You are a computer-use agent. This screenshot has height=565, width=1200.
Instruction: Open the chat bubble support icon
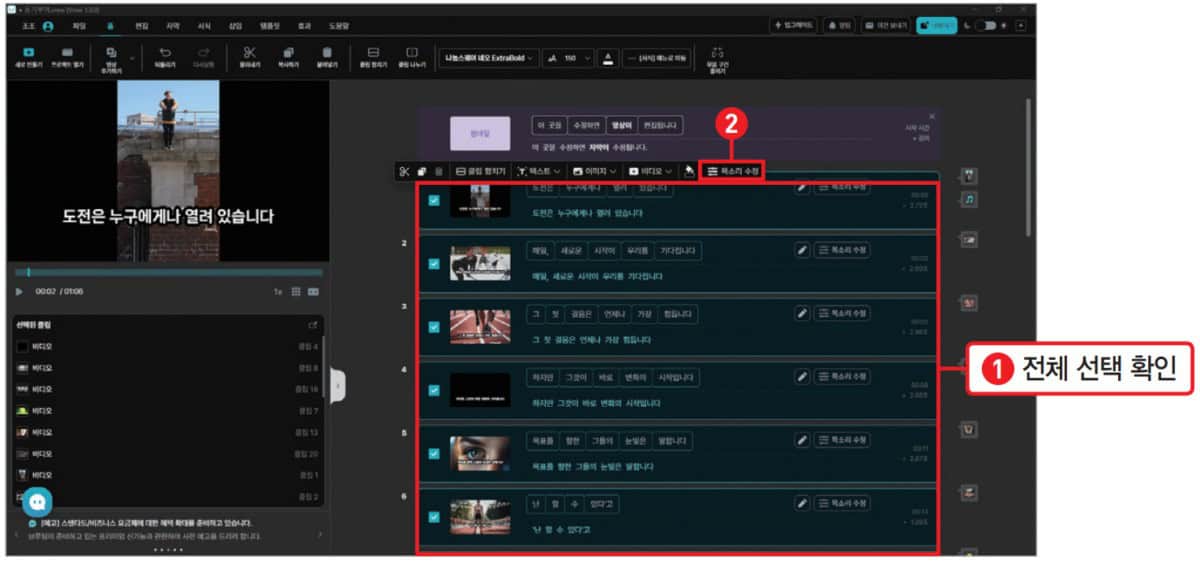pyautogui.click(x=37, y=501)
